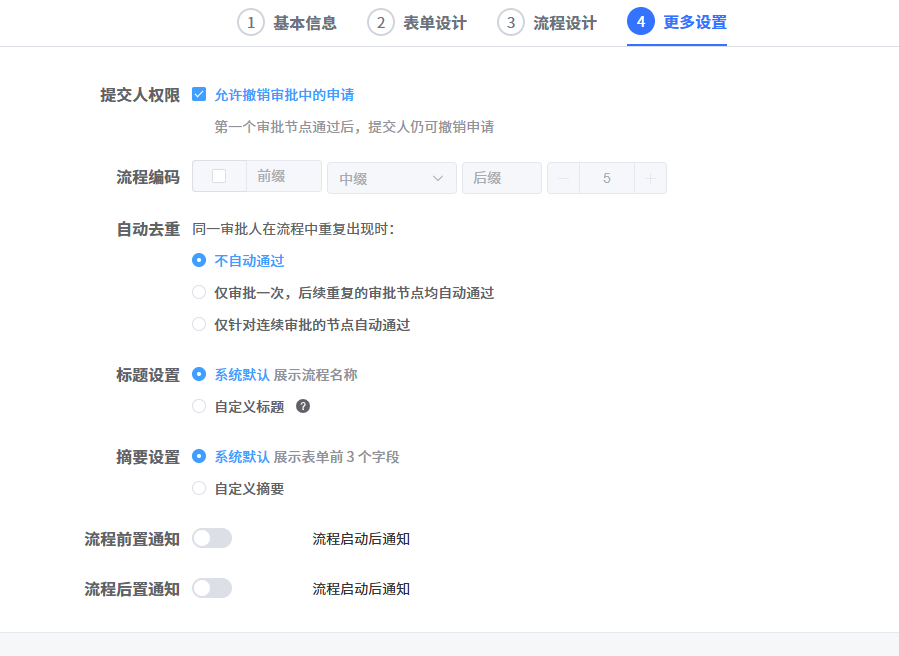Viewport: 899px width, 656px height.
Task: Select 仅审批一次，后续重复的审批节点均自动通过
Action: [x=198, y=292]
